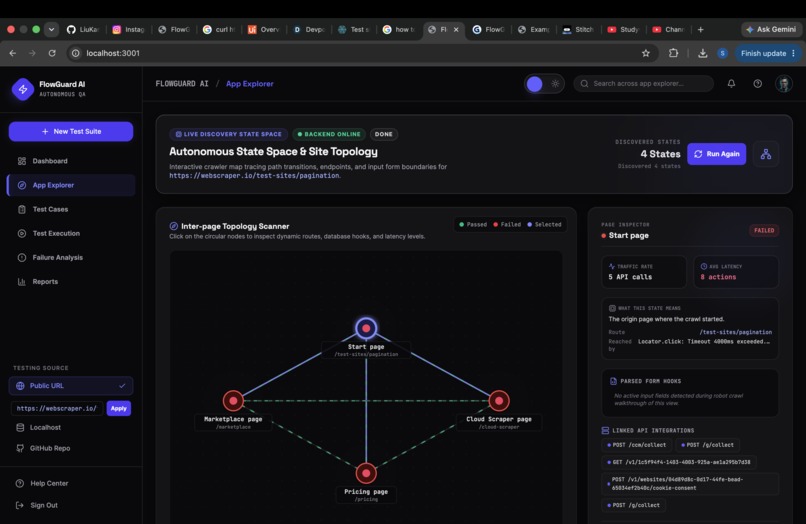The height and width of the screenshot is (524, 806).
Task: Switch to the Study YouTube tab
Action: click(x=624, y=29)
